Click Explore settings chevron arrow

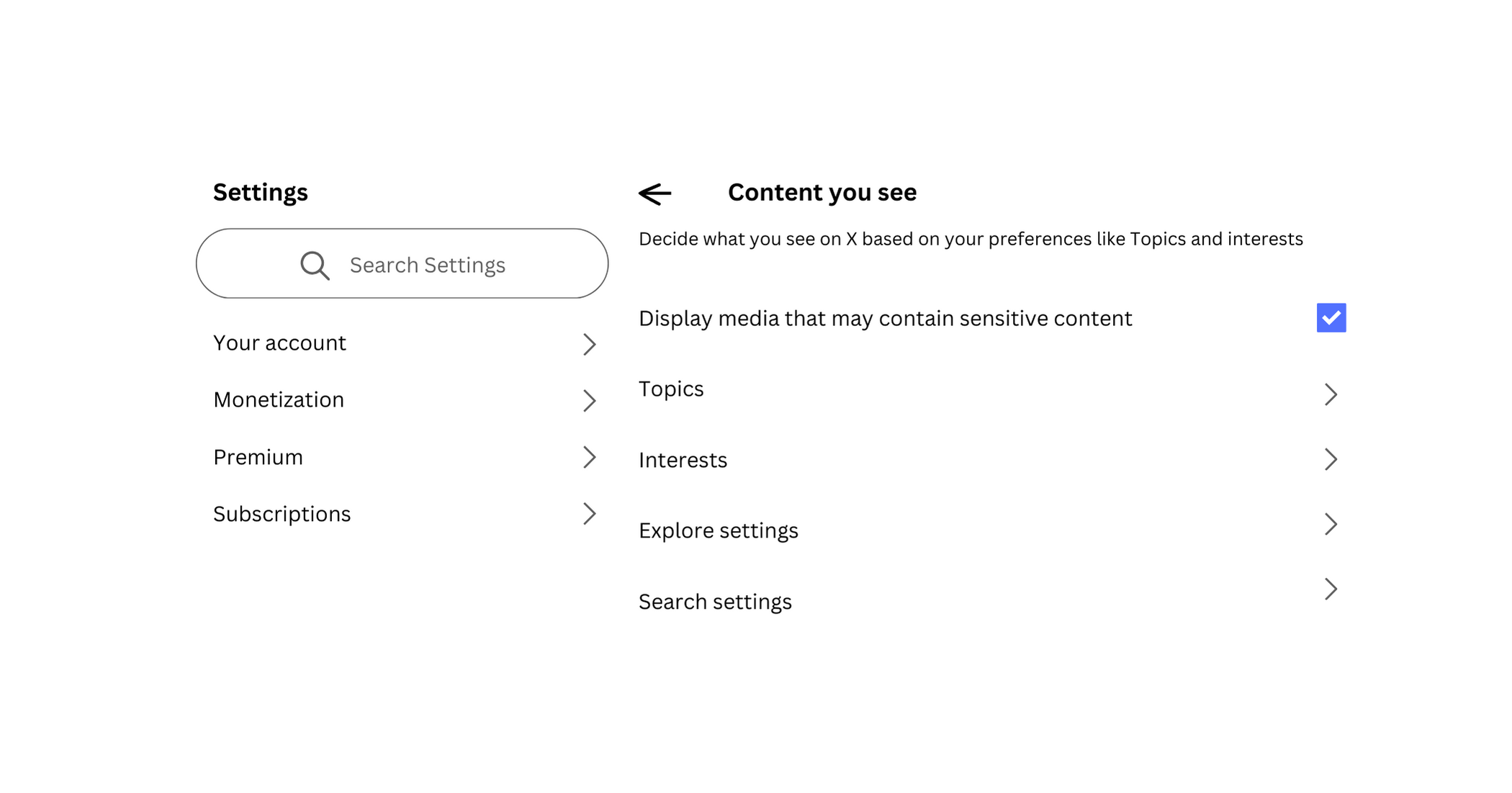tap(1331, 524)
